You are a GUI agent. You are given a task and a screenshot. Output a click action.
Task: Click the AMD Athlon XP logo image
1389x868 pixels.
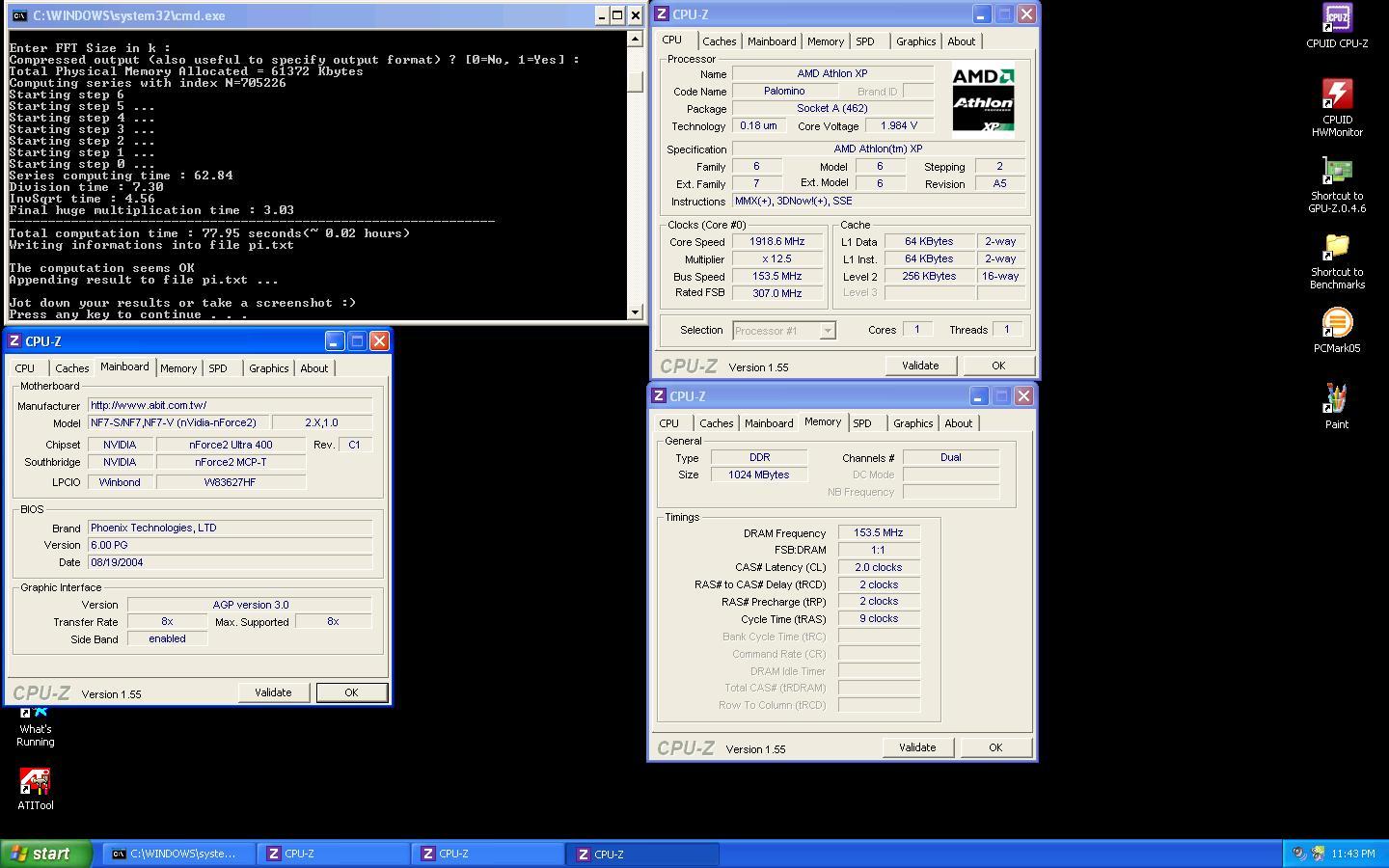point(983,102)
